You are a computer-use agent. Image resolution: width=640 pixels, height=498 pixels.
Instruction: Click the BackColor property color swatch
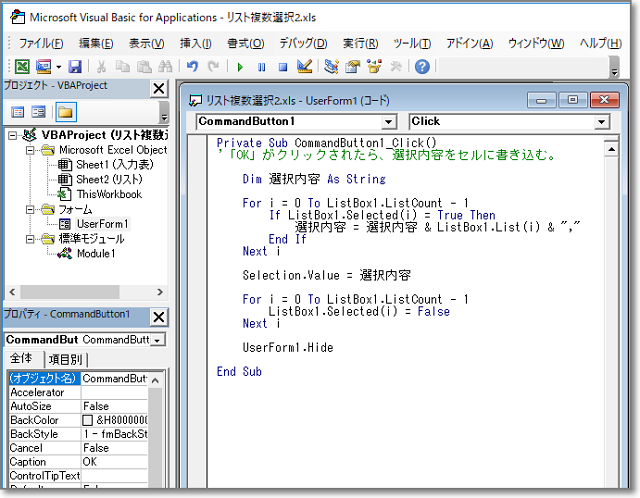coord(88,421)
